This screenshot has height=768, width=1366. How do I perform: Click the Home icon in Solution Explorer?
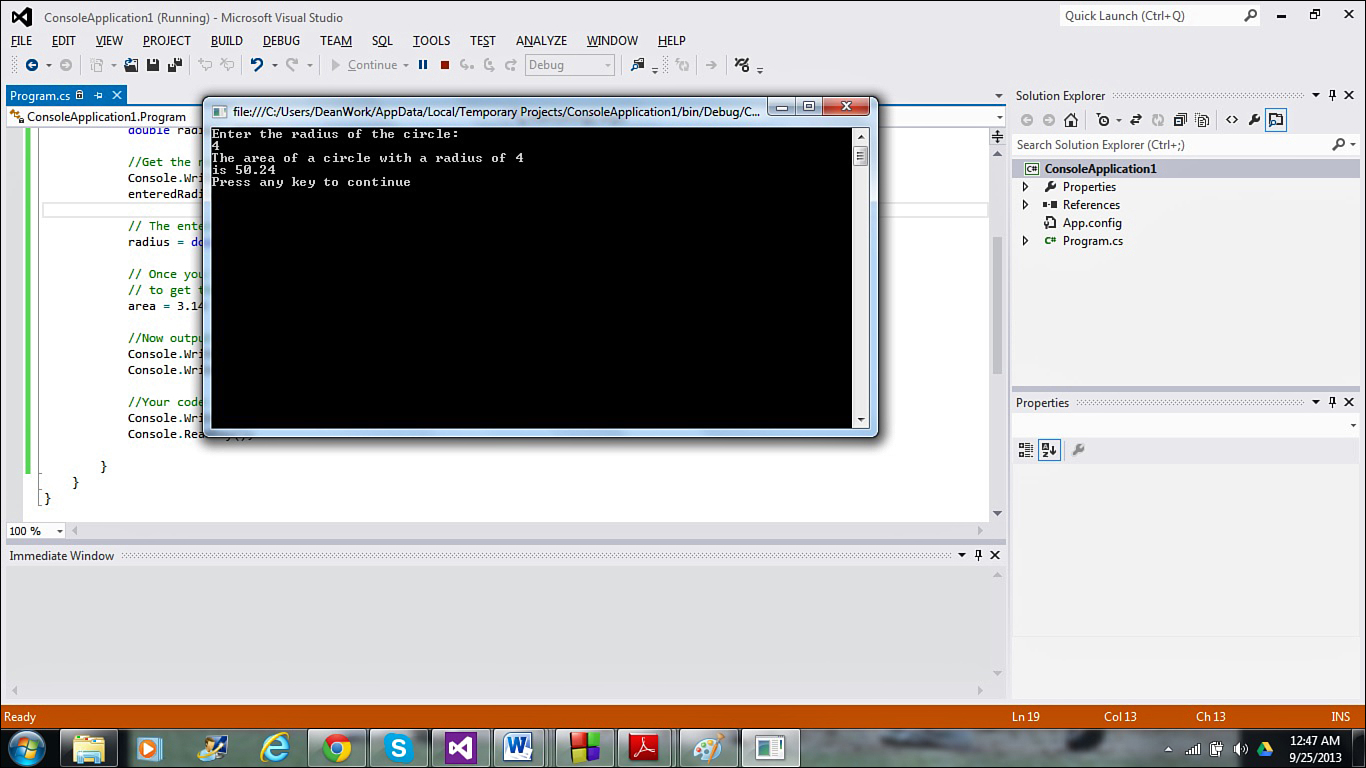(1071, 120)
